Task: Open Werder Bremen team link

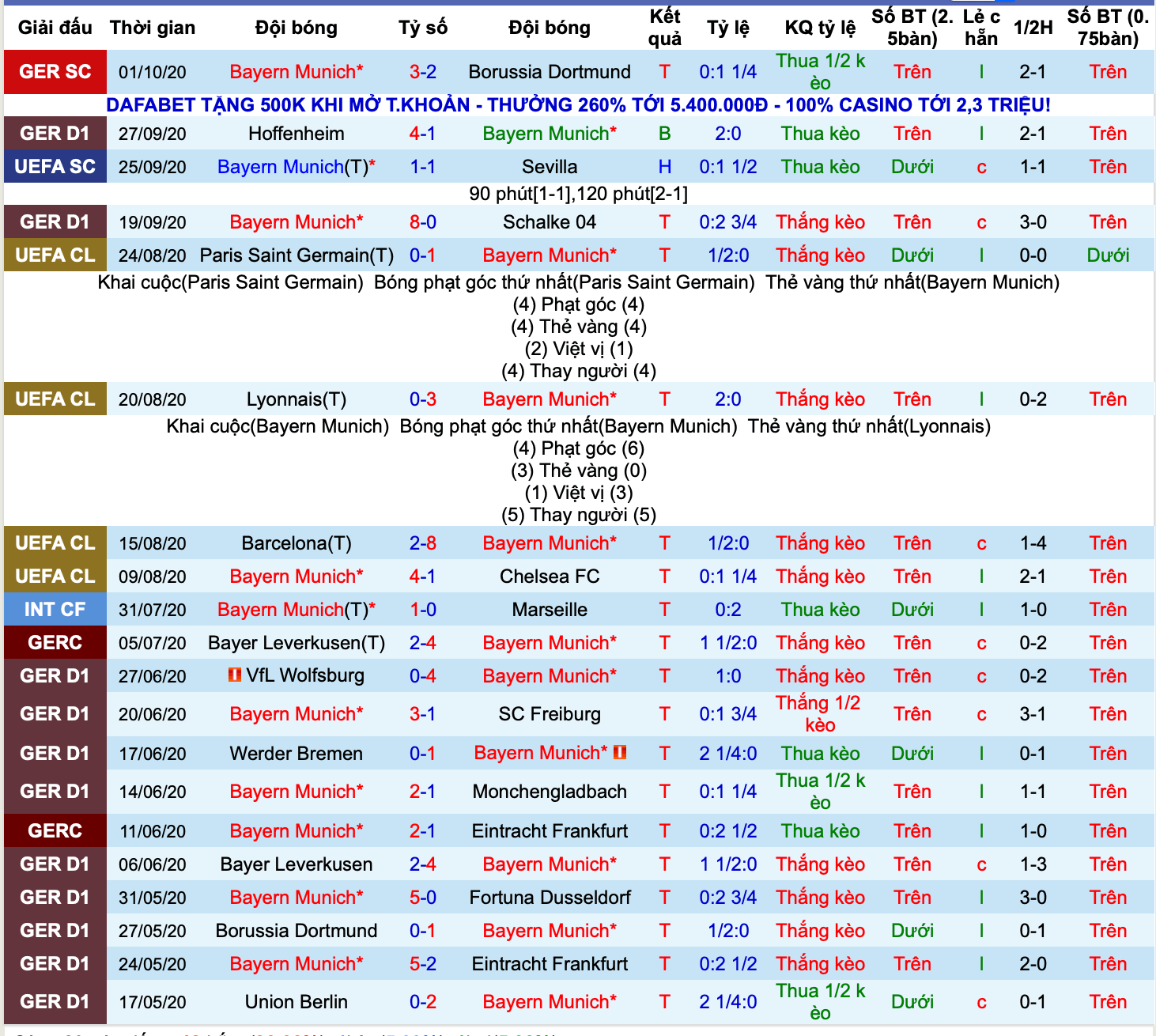Action: [x=297, y=754]
